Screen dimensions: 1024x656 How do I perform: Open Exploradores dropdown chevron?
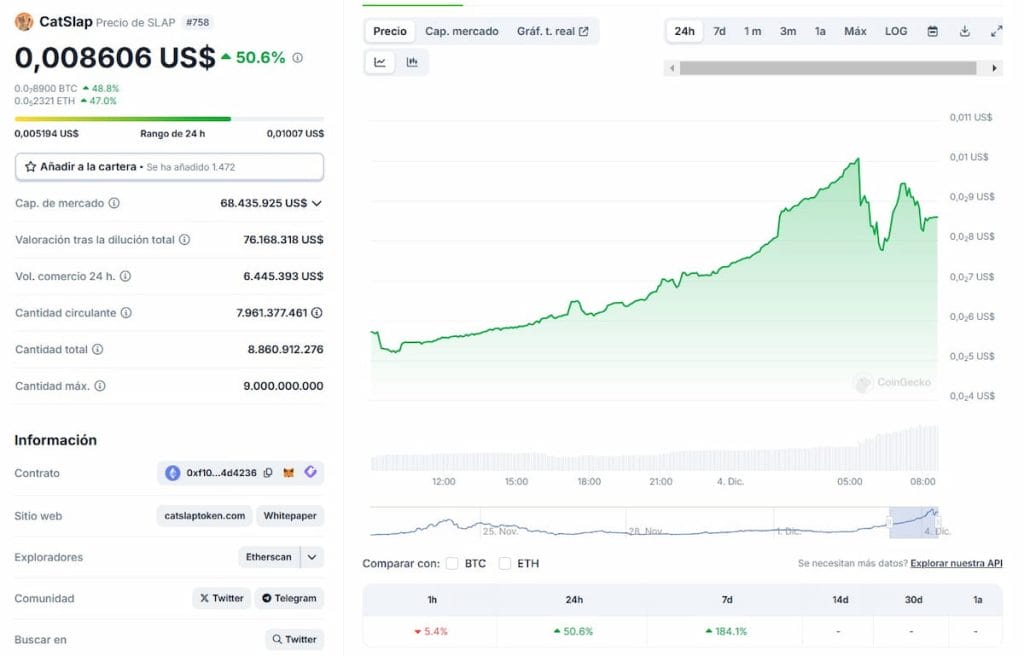[312, 557]
